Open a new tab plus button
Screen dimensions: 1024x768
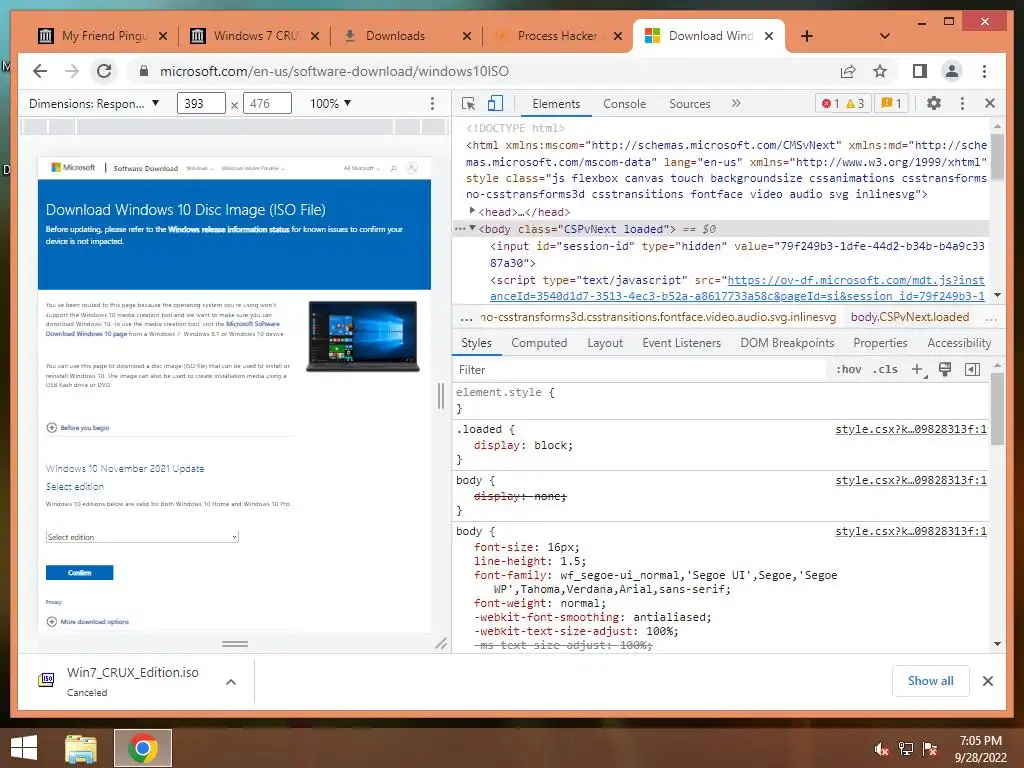[807, 36]
